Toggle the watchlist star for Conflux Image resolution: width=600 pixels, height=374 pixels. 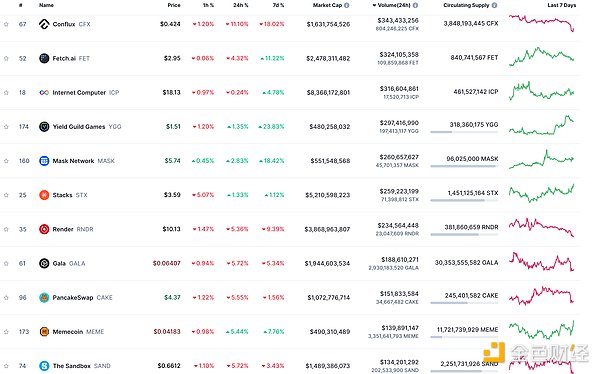[x=6, y=24]
